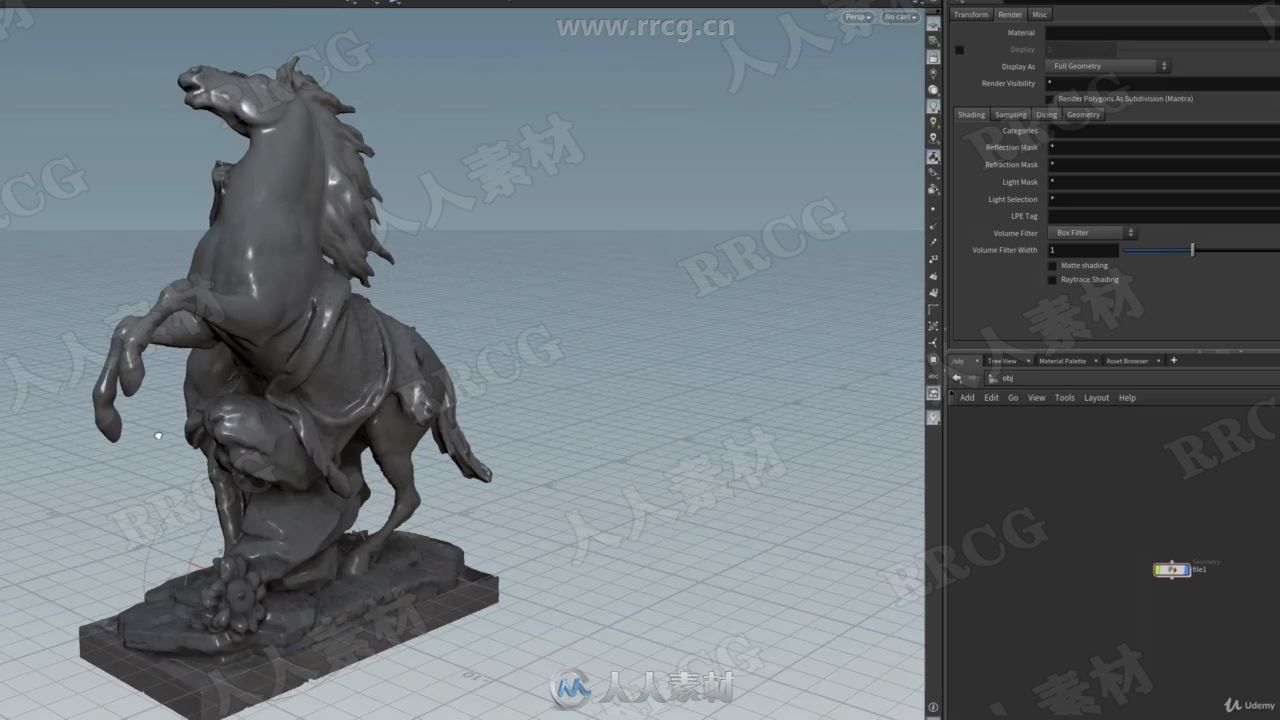Open the Display As Full Geometry dropdown
The width and height of the screenshot is (1280, 720).
(1108, 66)
